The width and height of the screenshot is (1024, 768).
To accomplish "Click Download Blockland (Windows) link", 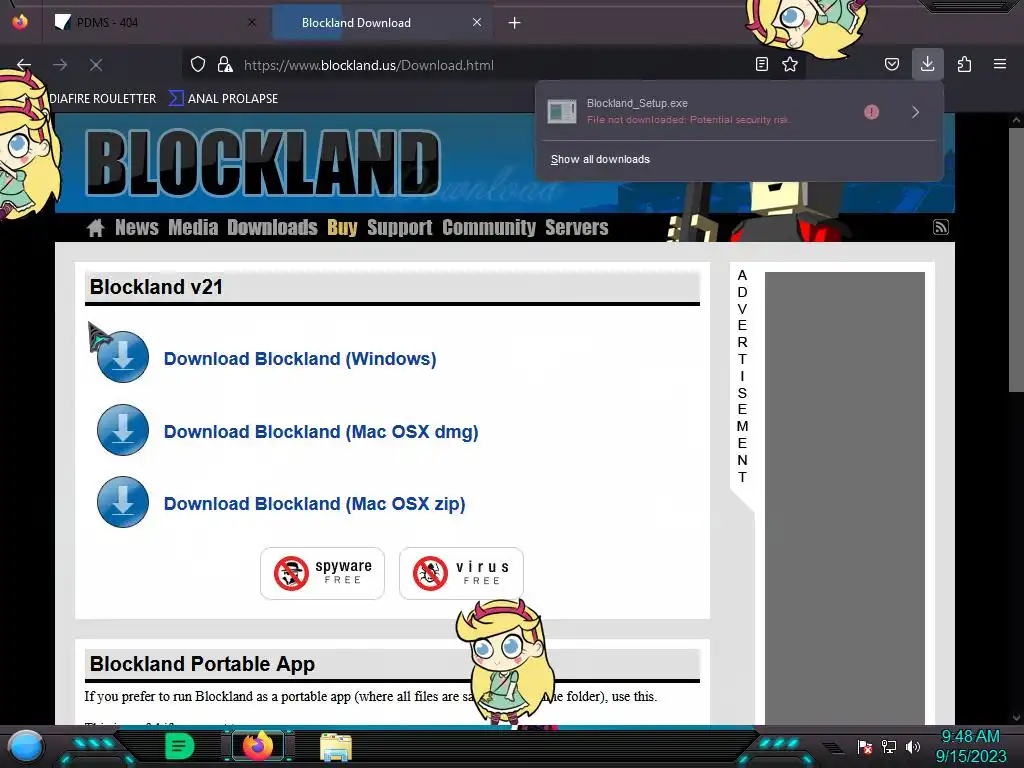I will (x=300, y=359).
